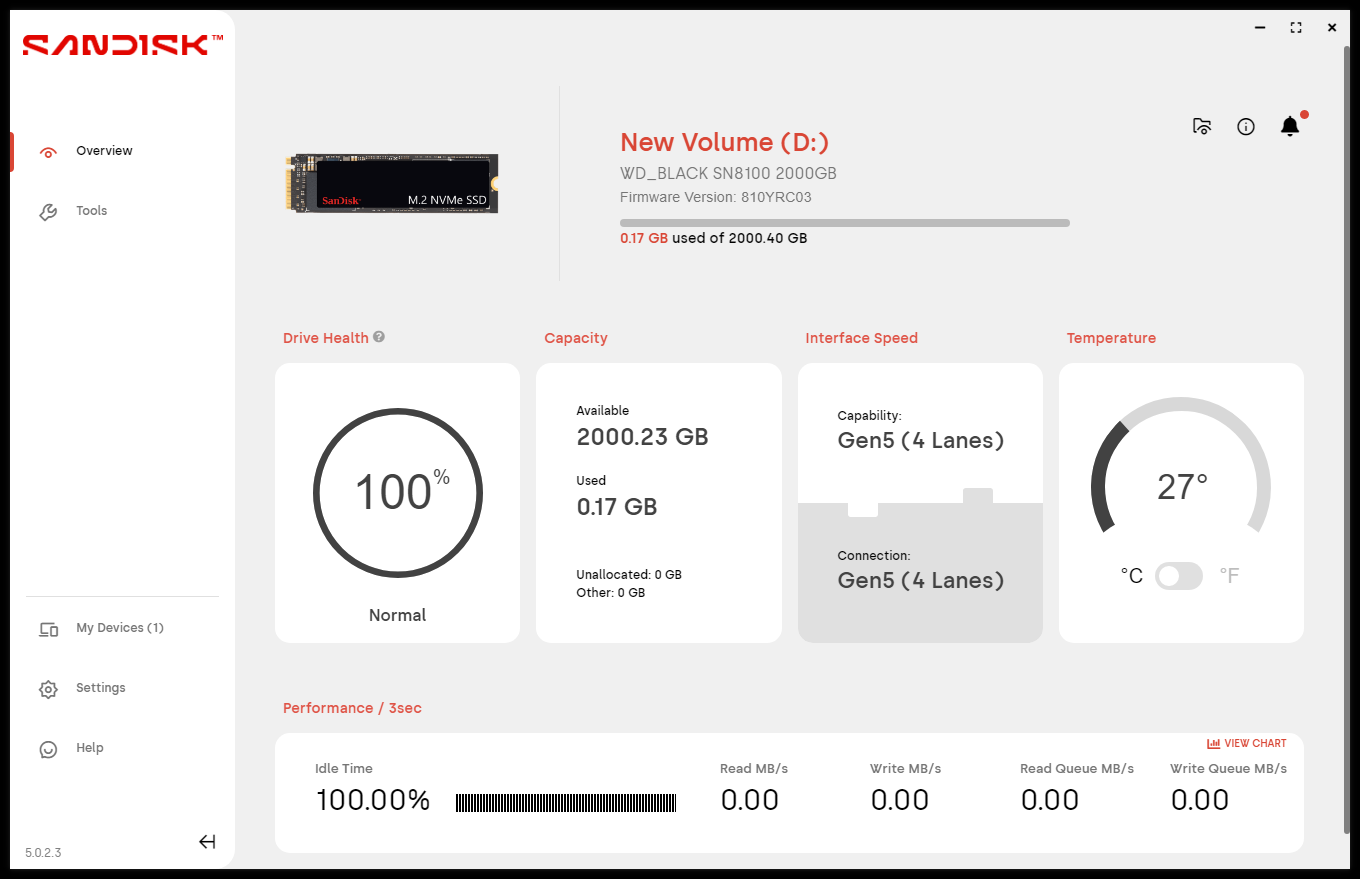Click the vertical scrollbar on the right

(x=1346, y=438)
